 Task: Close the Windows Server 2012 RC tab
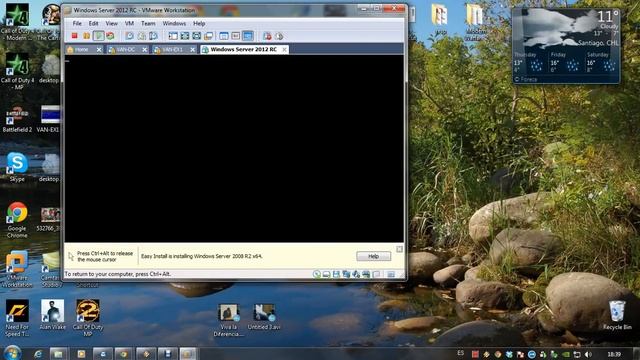tap(284, 49)
